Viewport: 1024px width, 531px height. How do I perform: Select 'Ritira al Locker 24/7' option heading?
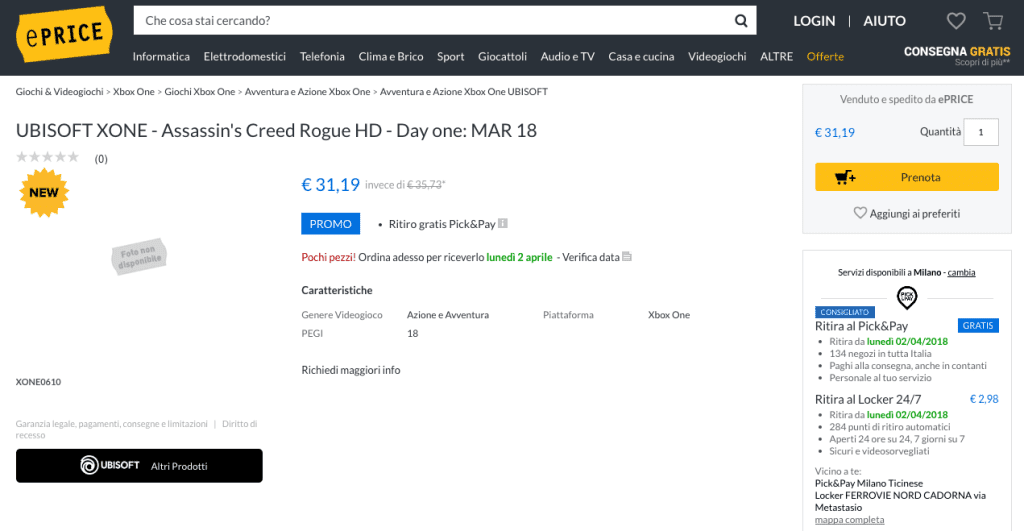(868, 399)
